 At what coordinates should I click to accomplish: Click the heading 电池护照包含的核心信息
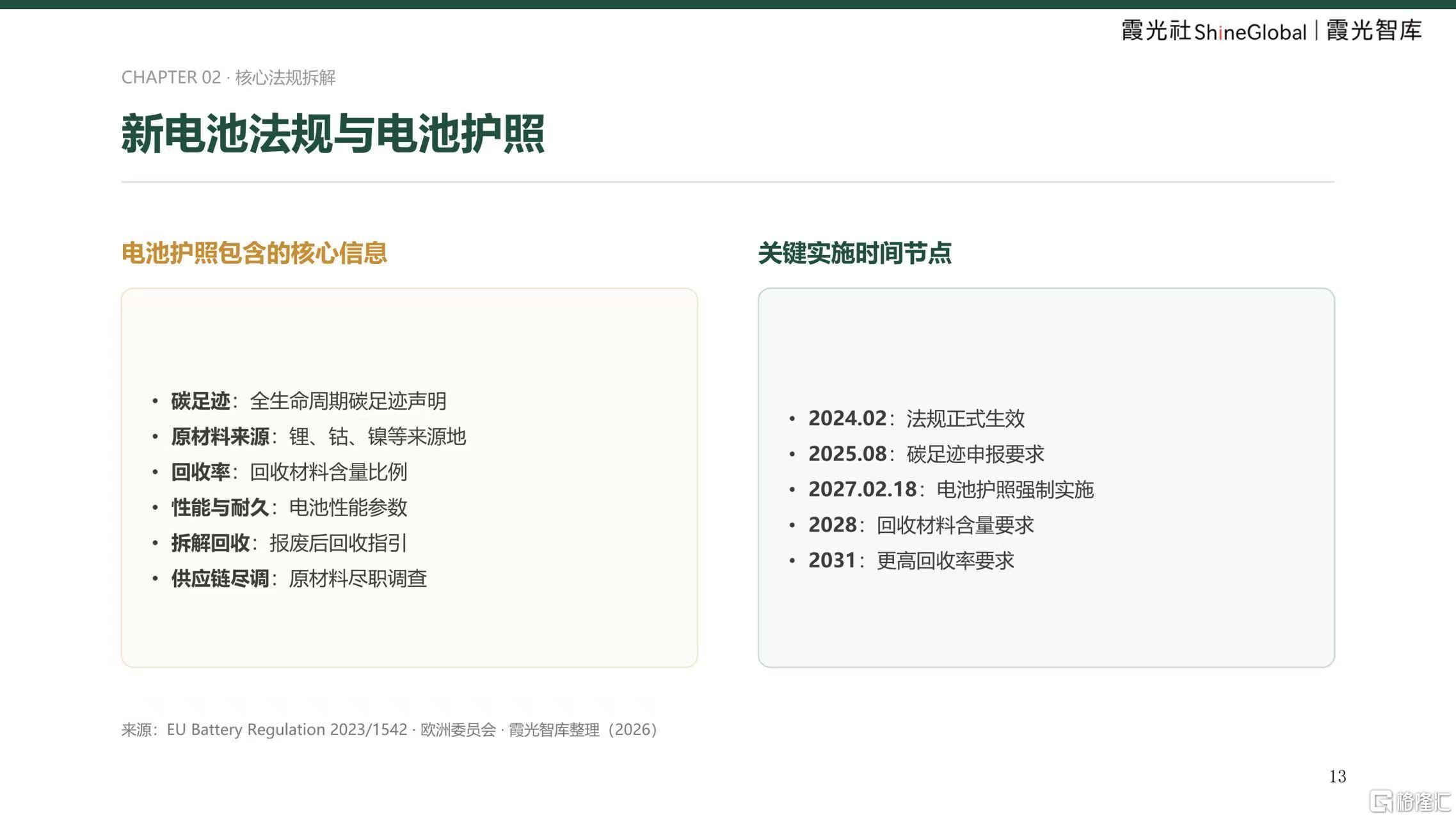[x=254, y=253]
